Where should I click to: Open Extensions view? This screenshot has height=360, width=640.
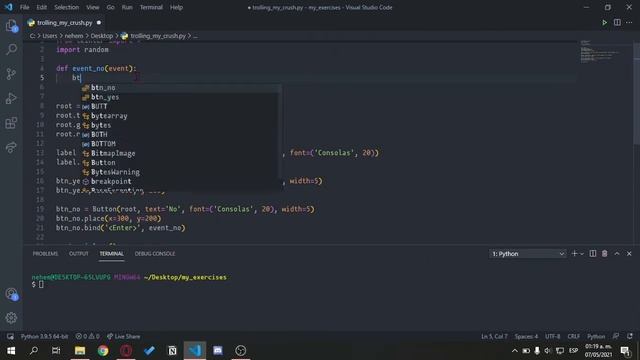[11, 123]
